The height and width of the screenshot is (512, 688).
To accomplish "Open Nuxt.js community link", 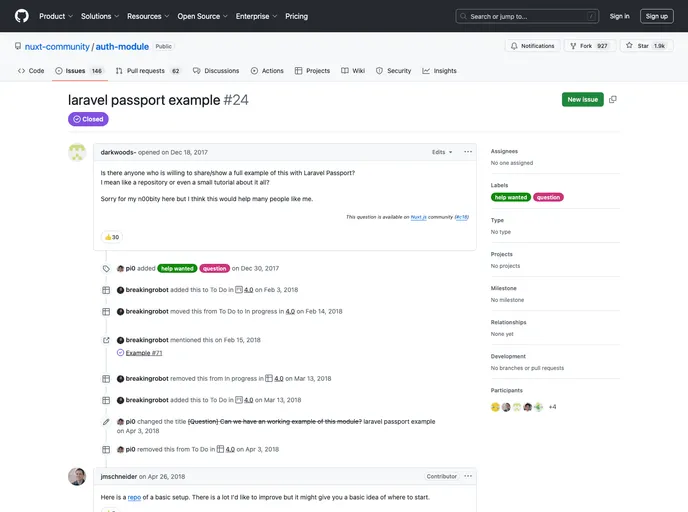I will point(419,217).
